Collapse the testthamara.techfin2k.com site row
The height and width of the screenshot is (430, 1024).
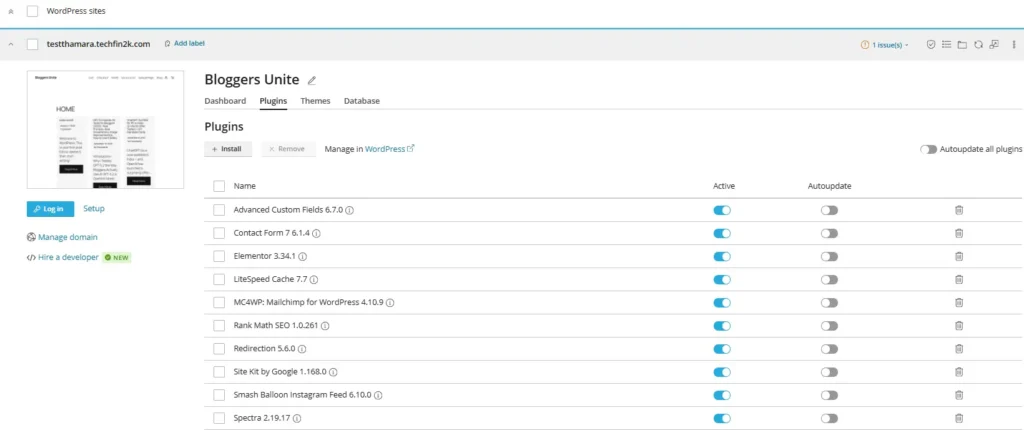coord(10,44)
